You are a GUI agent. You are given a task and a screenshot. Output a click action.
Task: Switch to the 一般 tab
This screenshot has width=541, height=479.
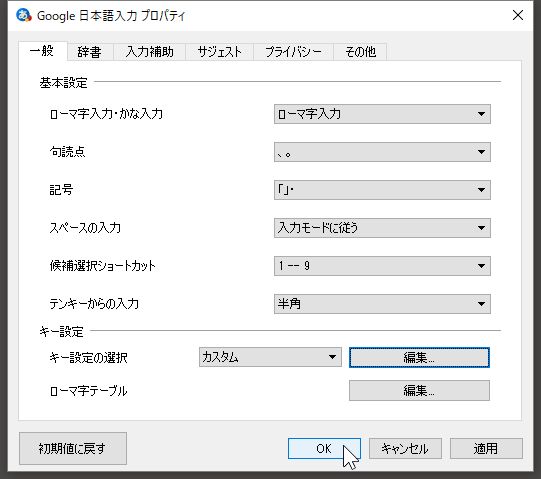(42, 51)
